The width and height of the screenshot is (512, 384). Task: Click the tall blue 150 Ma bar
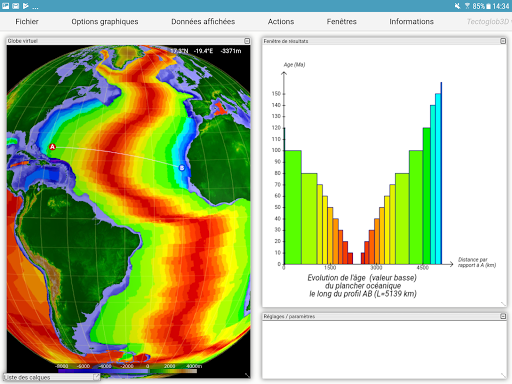[x=438, y=179]
